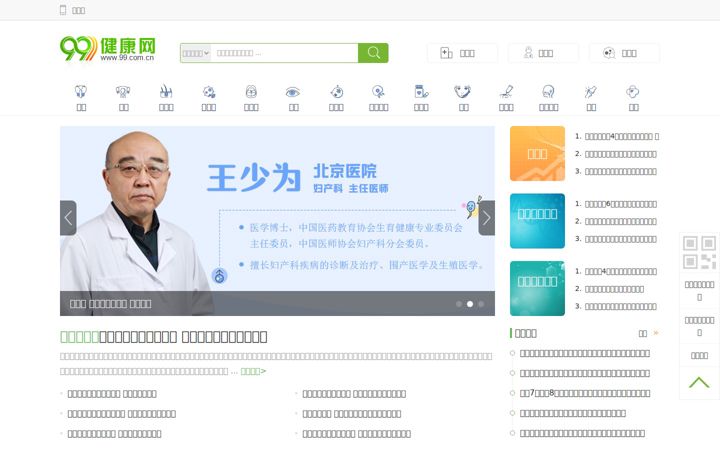The image size is (720, 450).
Task: Select the medicine bottle icon department
Action: coord(421,98)
